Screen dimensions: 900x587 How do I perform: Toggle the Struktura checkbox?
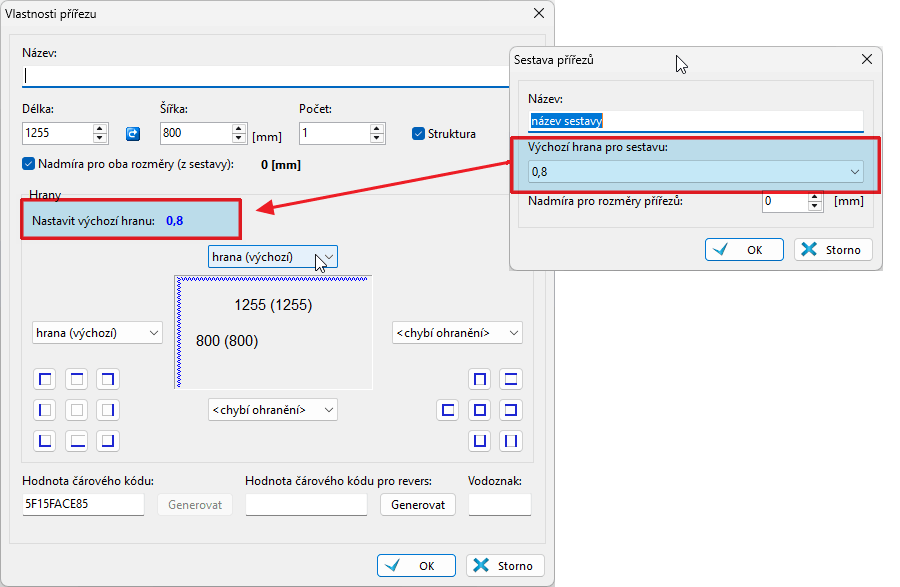coord(419,133)
